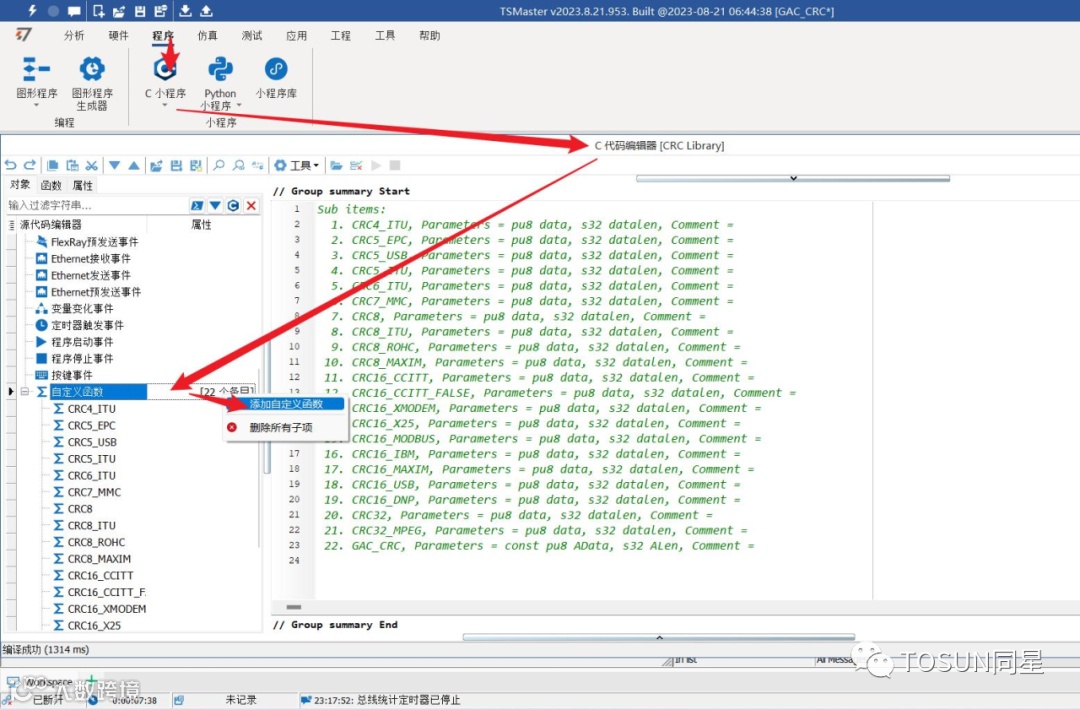
Task: Click the script filter icon beside the filter box
Action: [197, 205]
